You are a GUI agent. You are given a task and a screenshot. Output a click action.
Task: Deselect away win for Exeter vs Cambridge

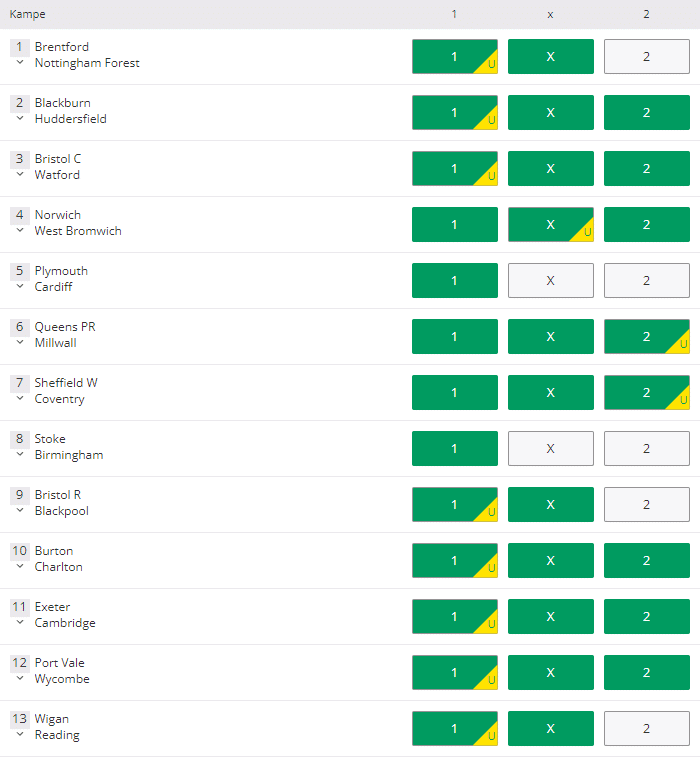[646, 616]
